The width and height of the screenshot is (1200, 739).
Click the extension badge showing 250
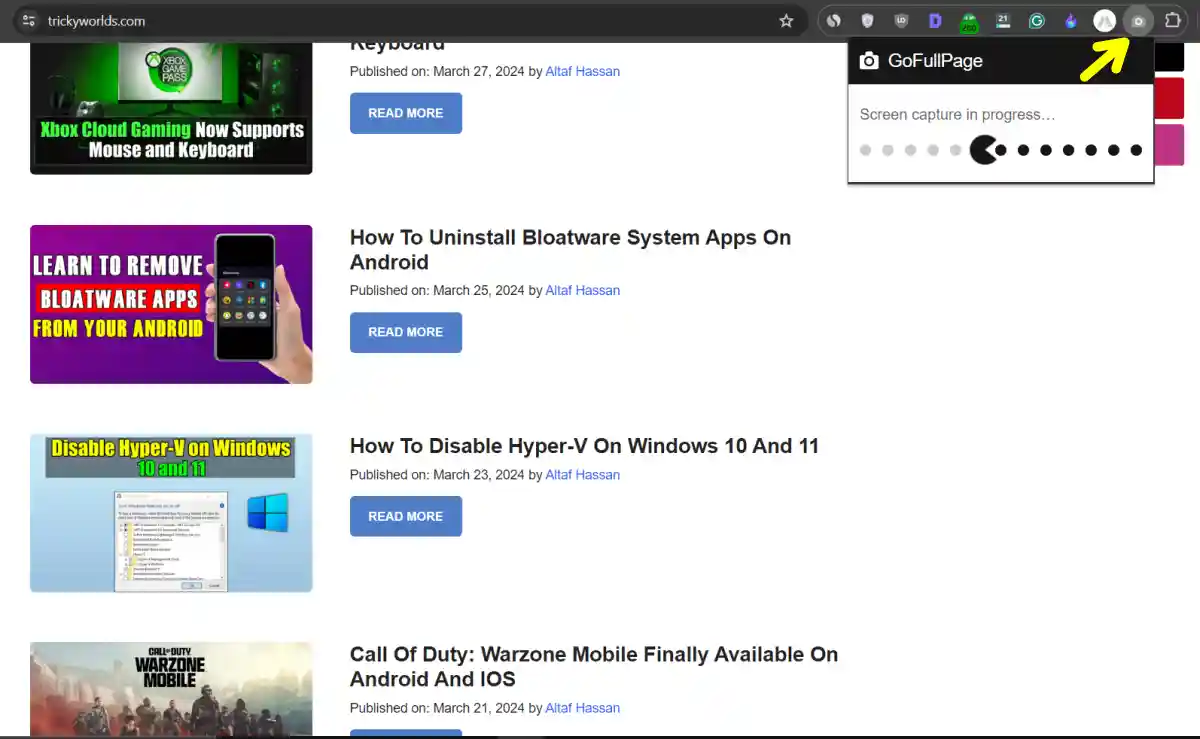(x=969, y=20)
